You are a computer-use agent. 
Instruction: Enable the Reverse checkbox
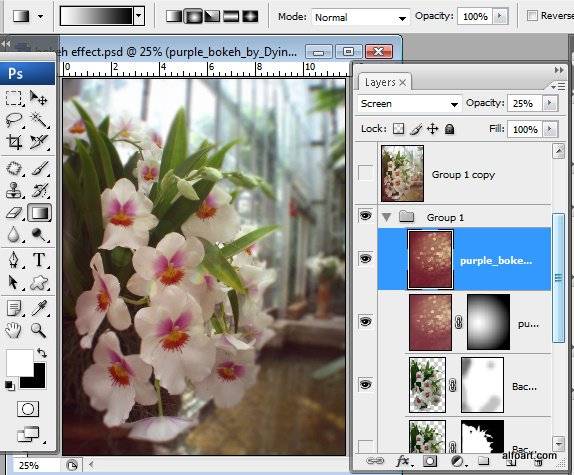tap(532, 15)
